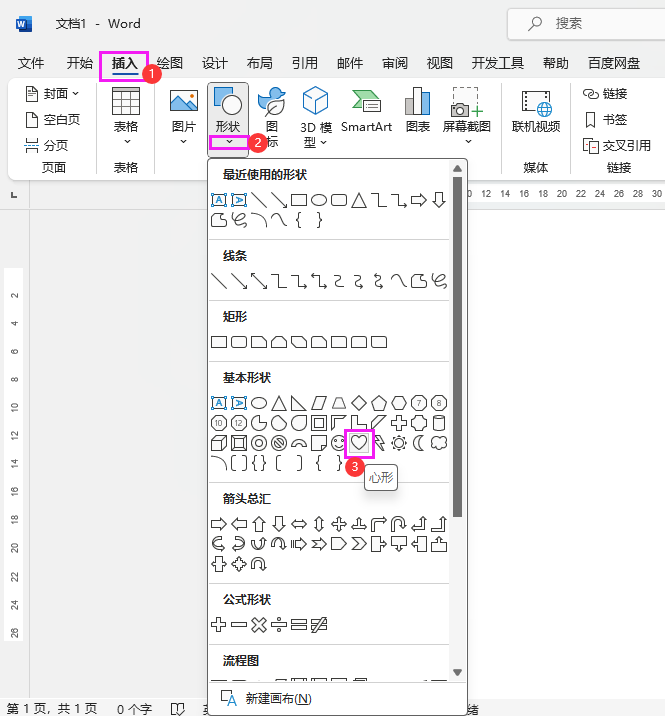Insert a 交叉引用 cross-reference
This screenshot has height=716, width=665.
coord(617,146)
